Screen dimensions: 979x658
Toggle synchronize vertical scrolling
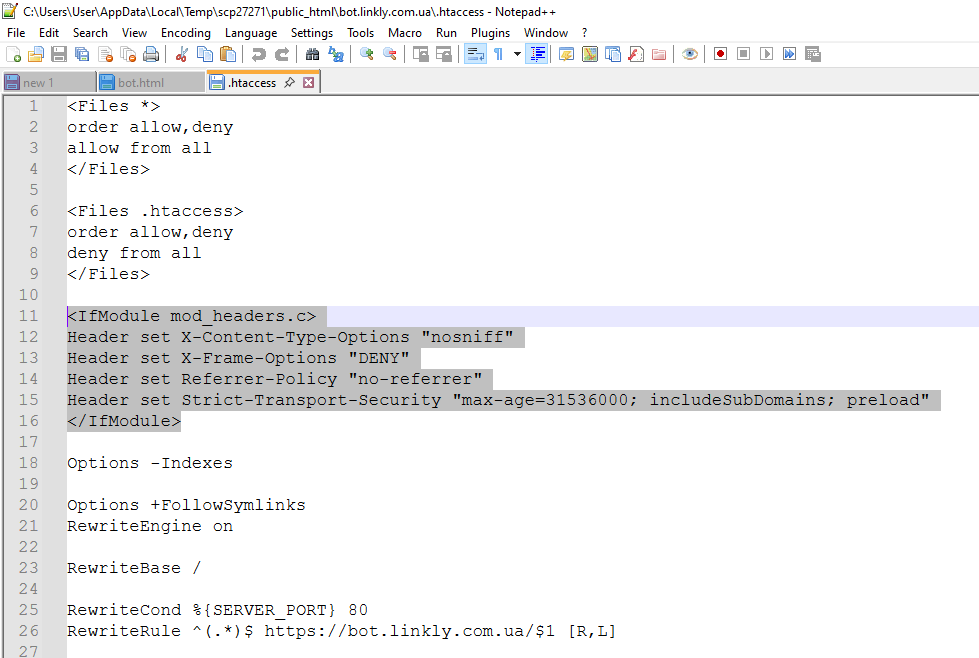coord(421,54)
